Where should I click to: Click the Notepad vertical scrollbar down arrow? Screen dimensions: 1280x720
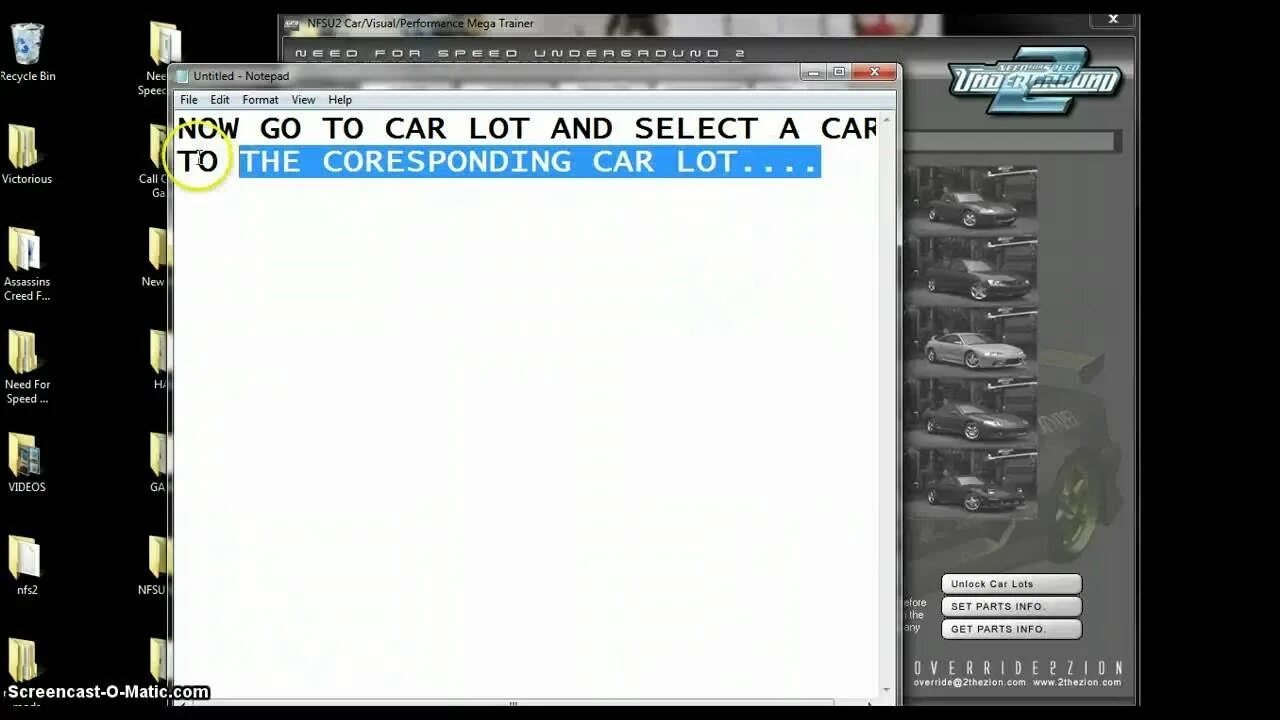886,690
